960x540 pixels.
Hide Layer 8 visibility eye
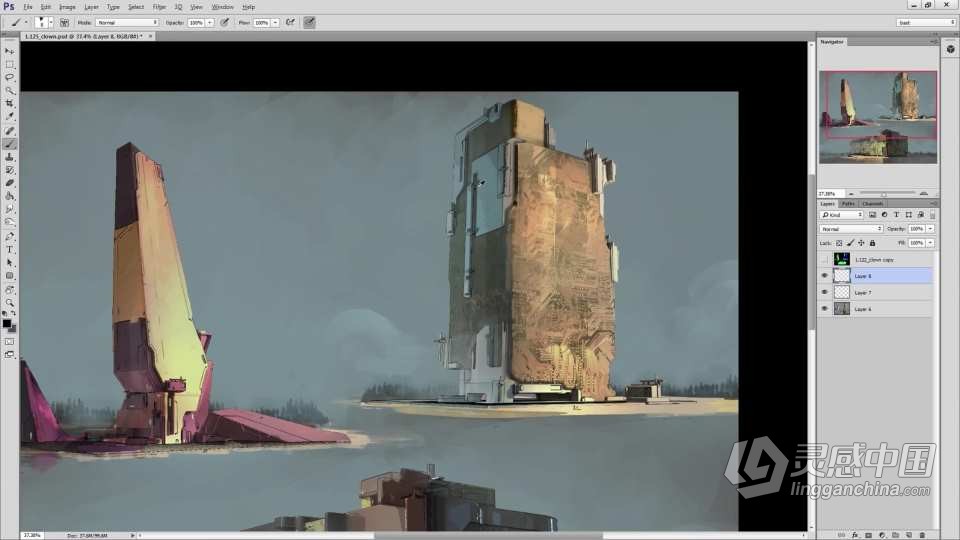(x=824, y=276)
